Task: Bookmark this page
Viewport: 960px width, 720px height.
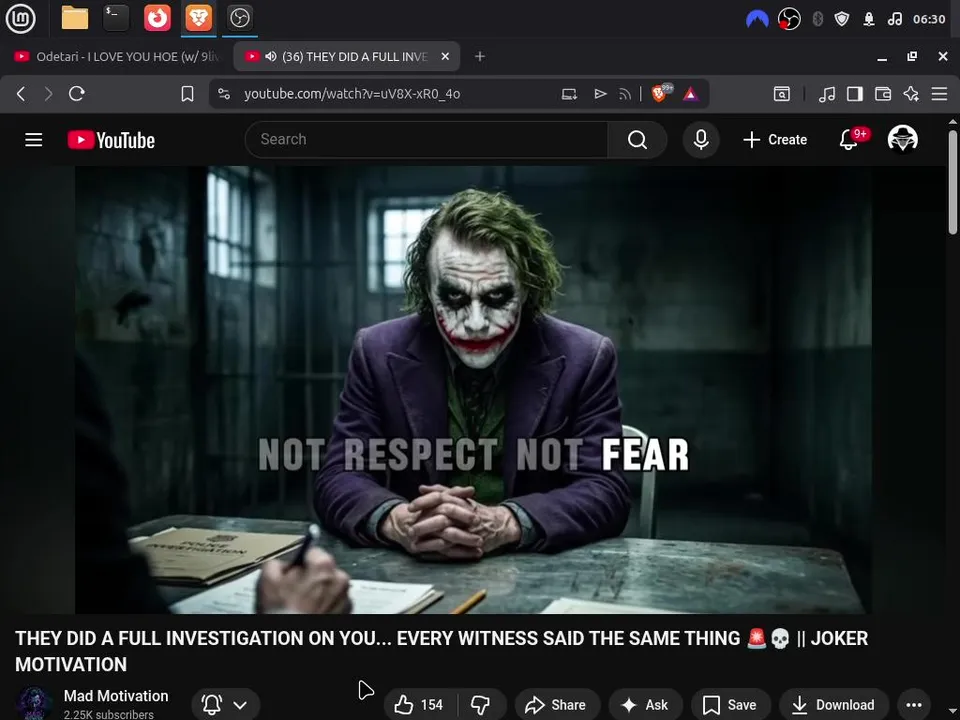Action: 187,94
